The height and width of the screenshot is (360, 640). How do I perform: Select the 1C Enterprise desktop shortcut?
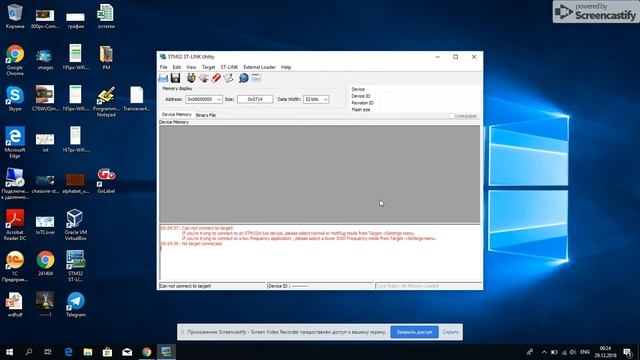[15, 266]
